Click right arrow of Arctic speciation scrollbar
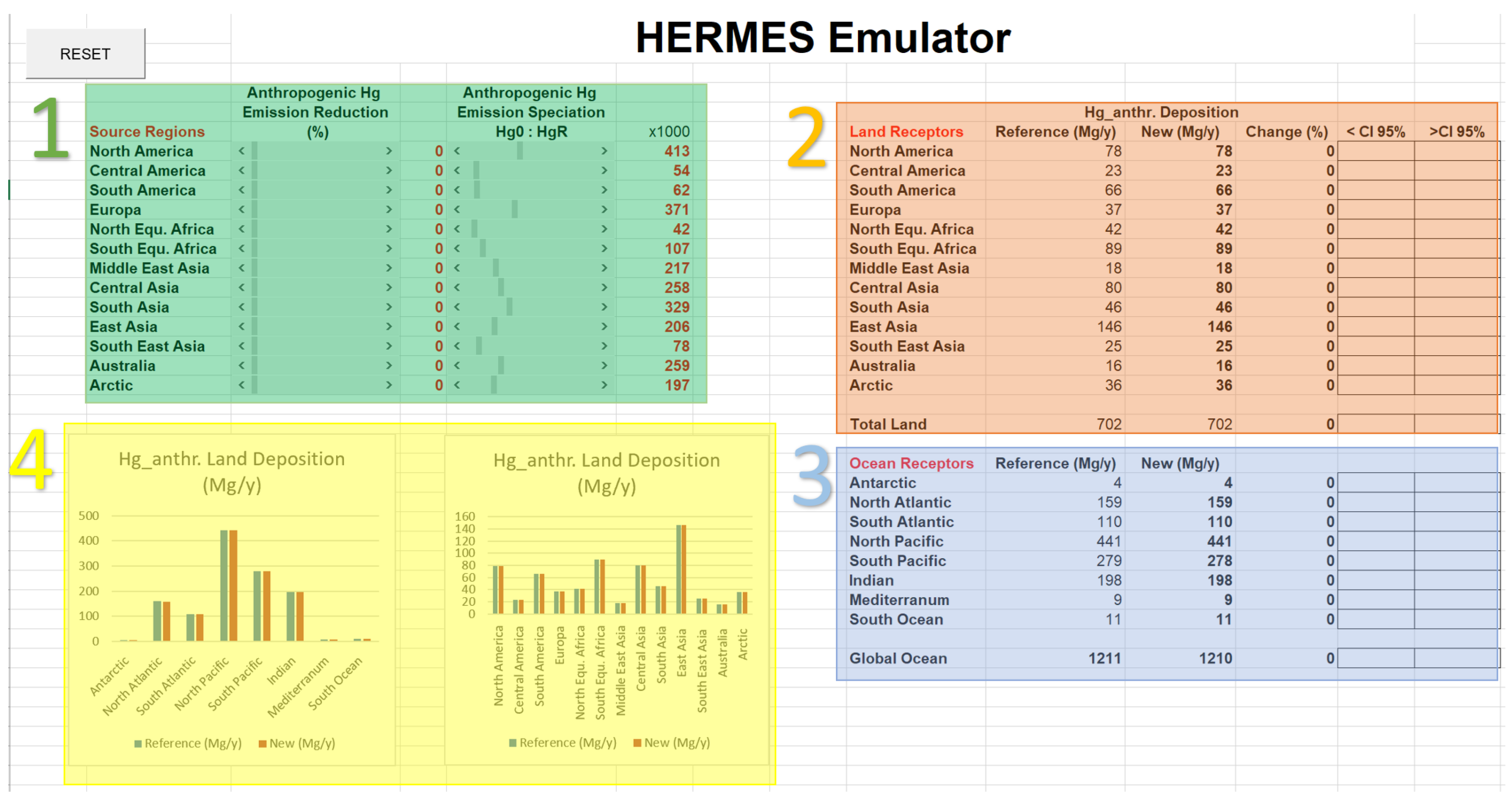Image resolution: width=1512 pixels, height=812 pixels. click(x=604, y=385)
